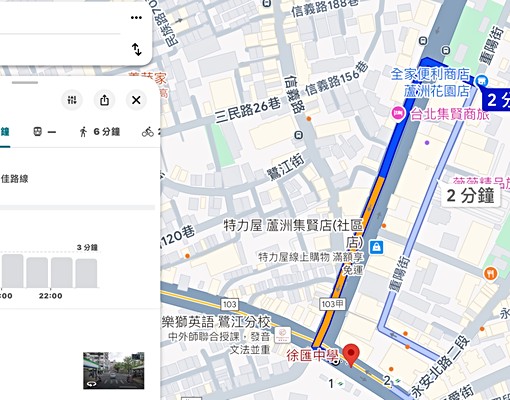Tap the 103甲 road shield
The image size is (510, 400).
333,304
